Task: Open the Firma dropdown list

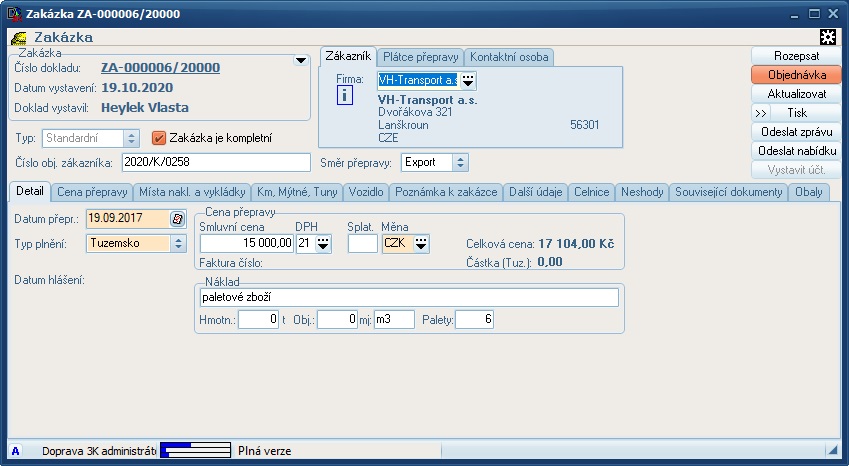Action: pos(468,81)
